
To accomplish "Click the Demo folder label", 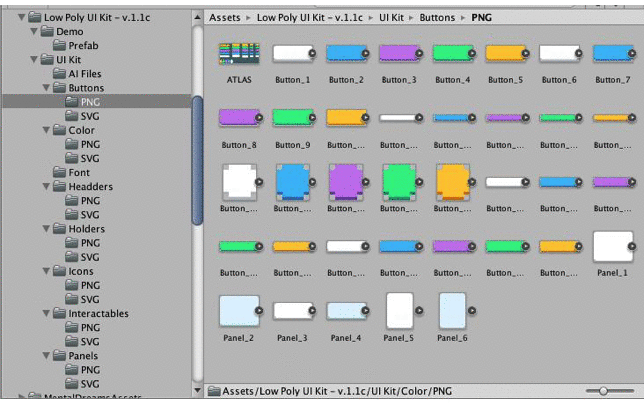I will click(69, 32).
